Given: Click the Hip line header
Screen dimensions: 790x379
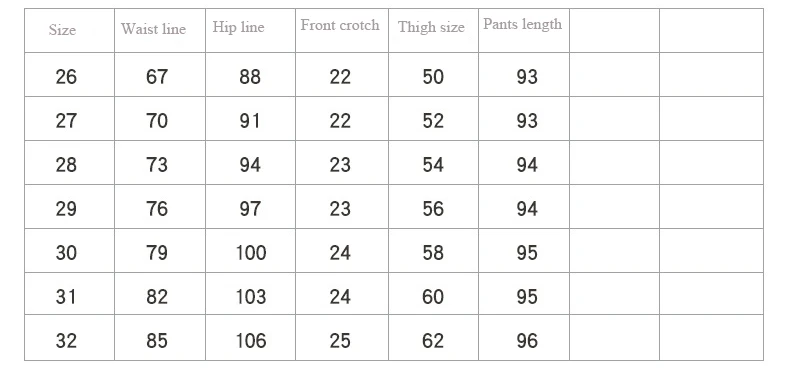Looking at the screenshot, I should pos(238,27).
